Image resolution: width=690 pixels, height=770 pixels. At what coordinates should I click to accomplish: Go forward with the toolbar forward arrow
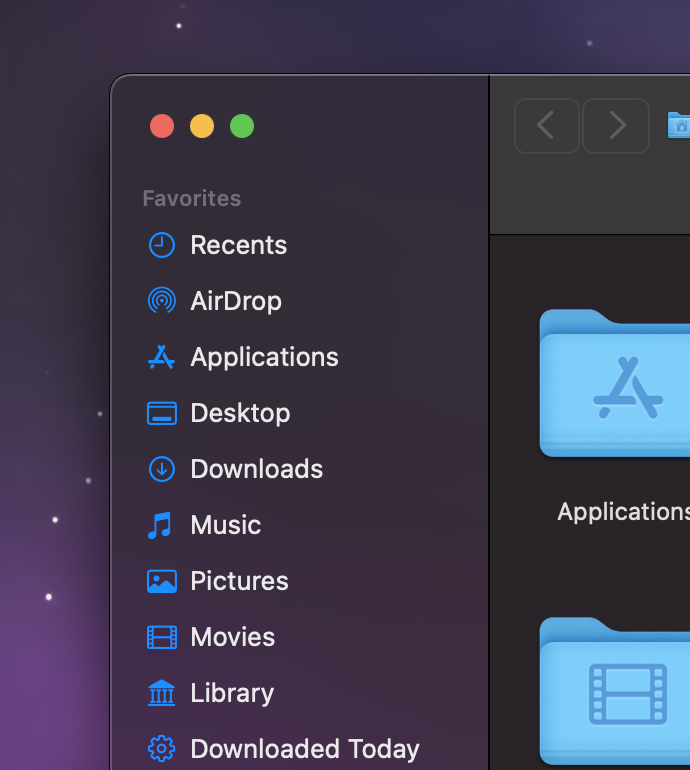pyautogui.click(x=616, y=126)
